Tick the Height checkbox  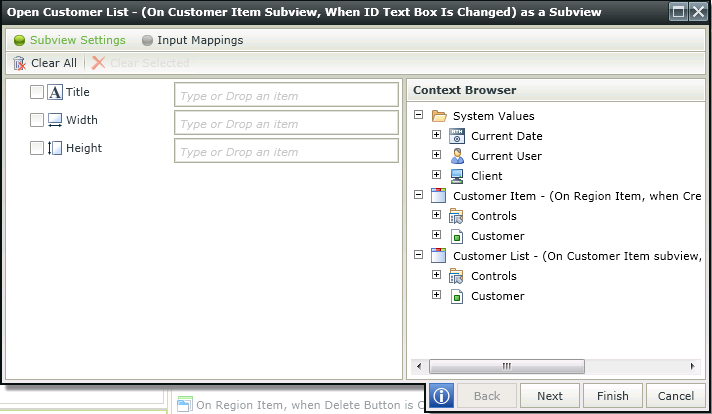[x=37, y=148]
